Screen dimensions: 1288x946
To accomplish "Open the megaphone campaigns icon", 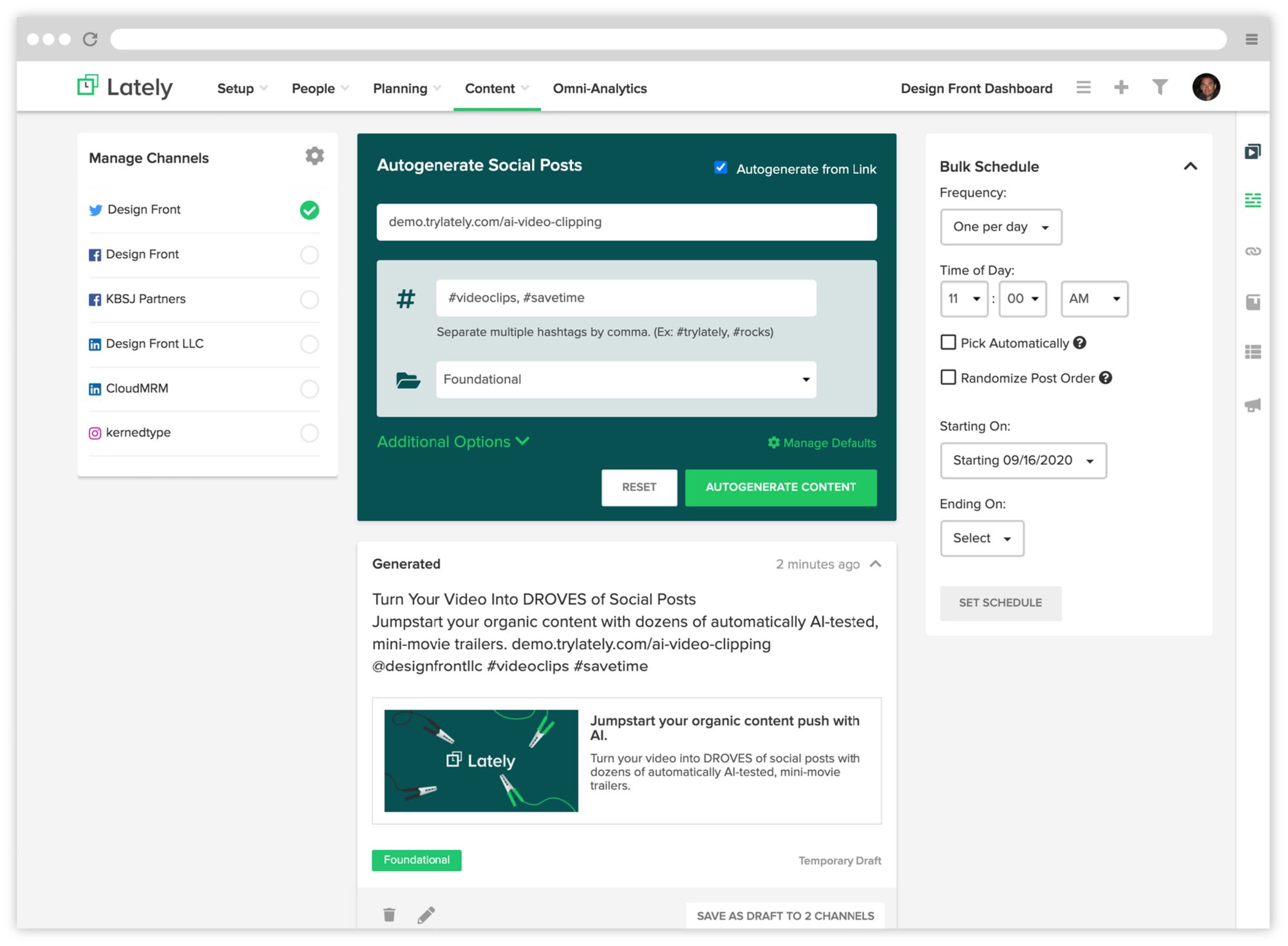I will [x=1253, y=404].
